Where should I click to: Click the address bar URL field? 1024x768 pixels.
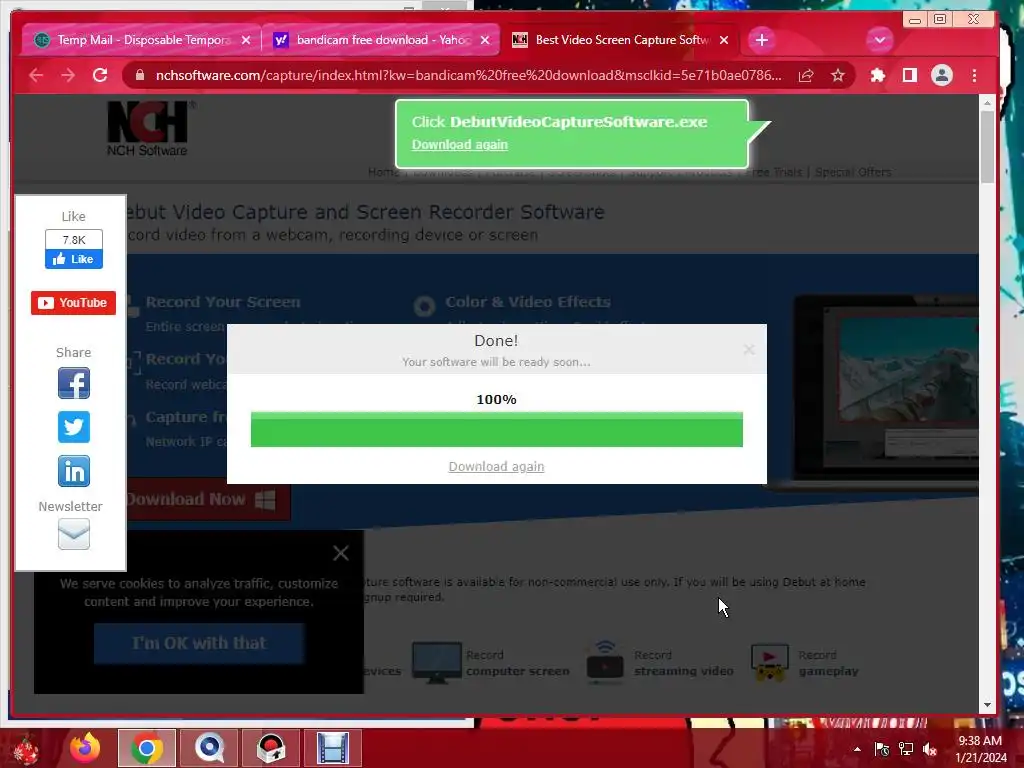point(468,76)
